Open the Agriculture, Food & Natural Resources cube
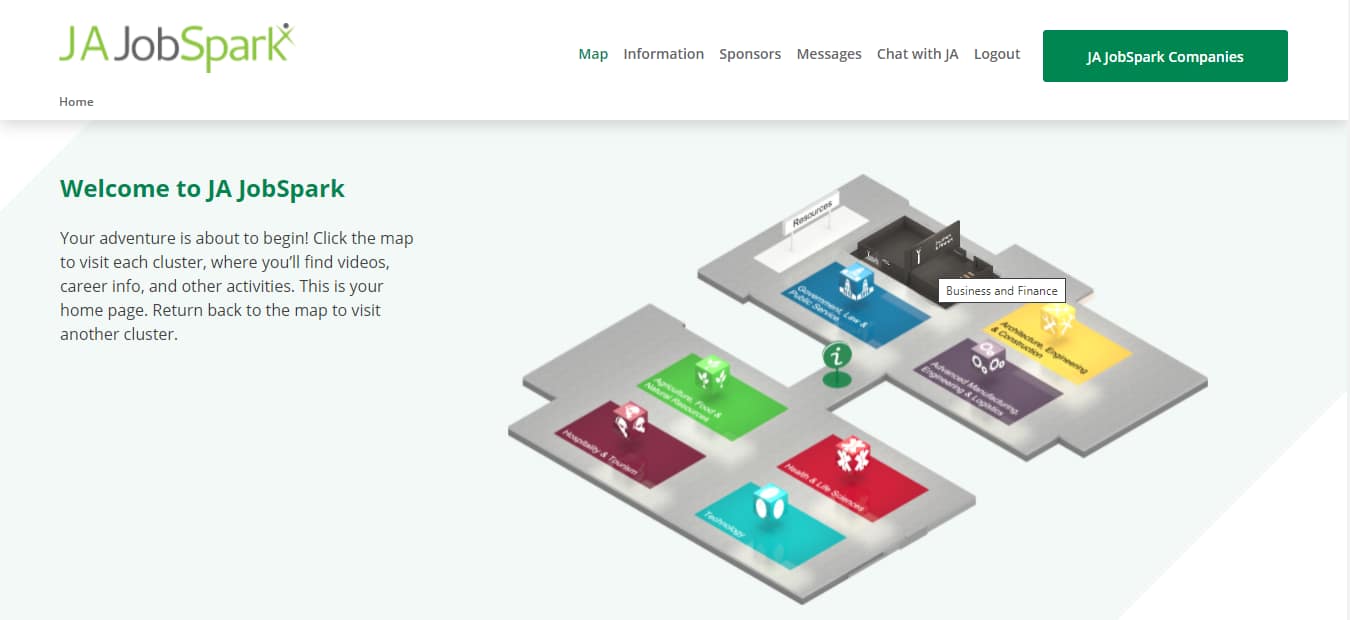Viewport: 1350px width, 620px height. [x=712, y=373]
